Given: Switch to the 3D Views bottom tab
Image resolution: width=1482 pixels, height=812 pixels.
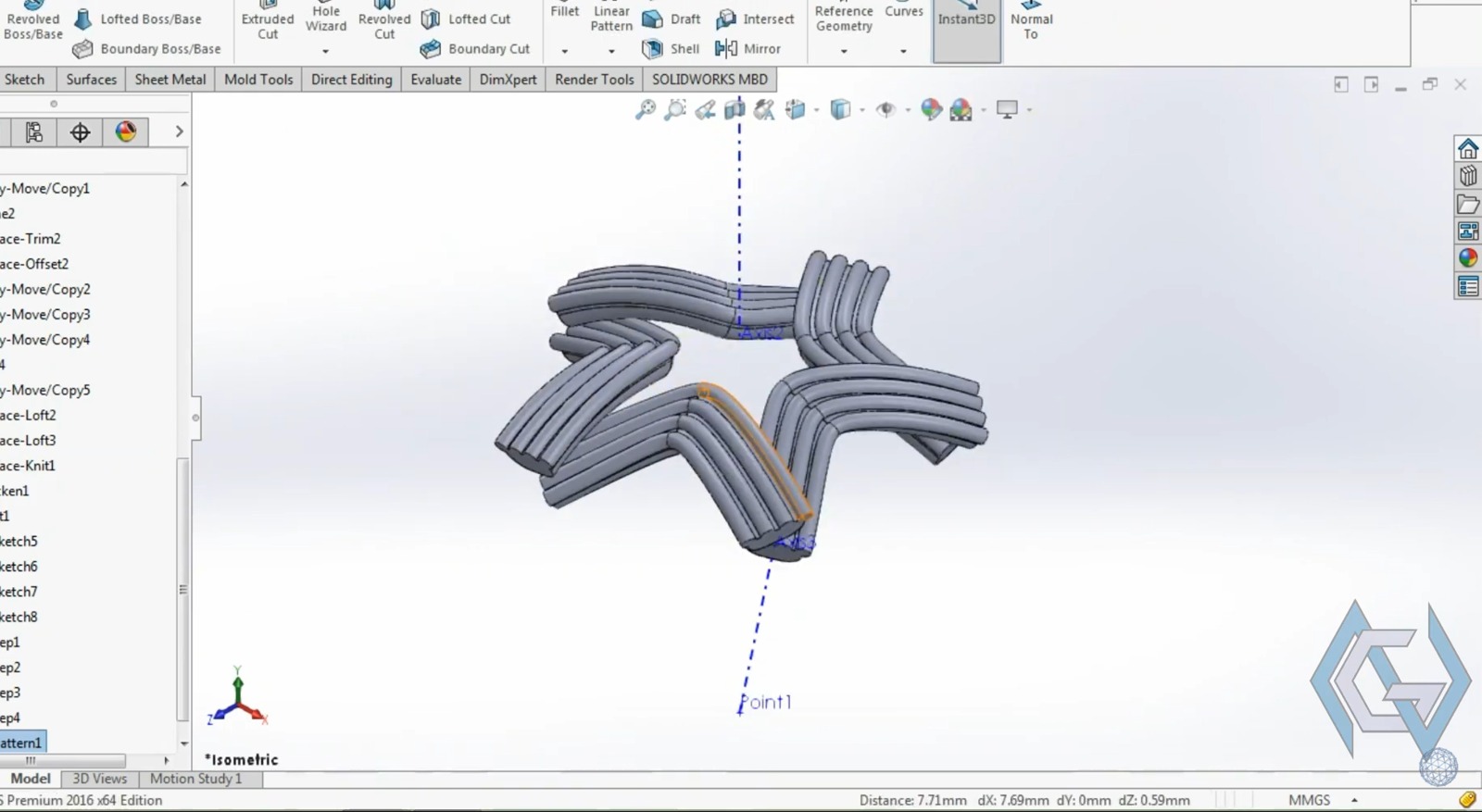Looking at the screenshot, I should pyautogui.click(x=99, y=779).
